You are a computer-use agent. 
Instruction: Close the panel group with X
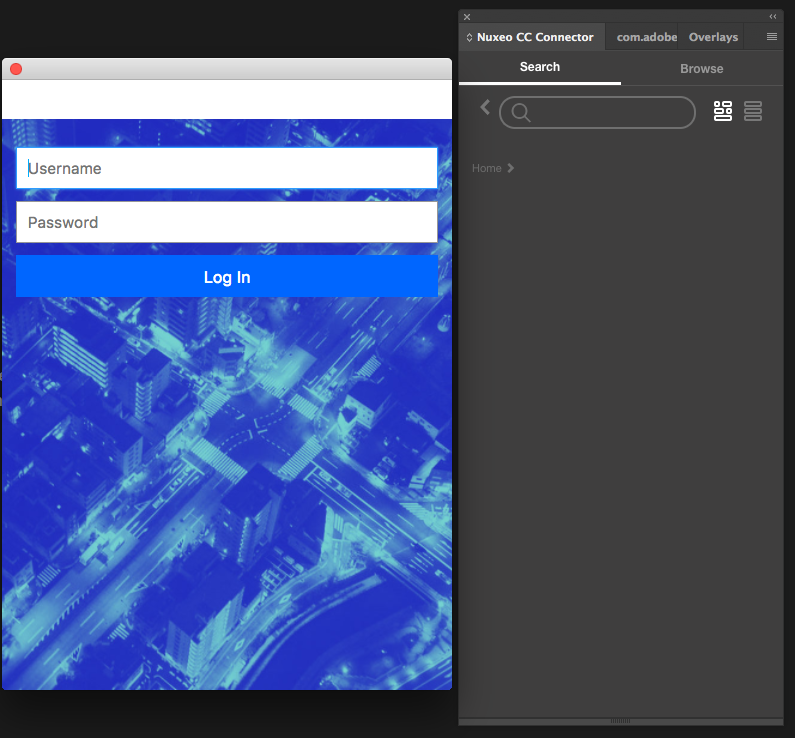click(467, 17)
